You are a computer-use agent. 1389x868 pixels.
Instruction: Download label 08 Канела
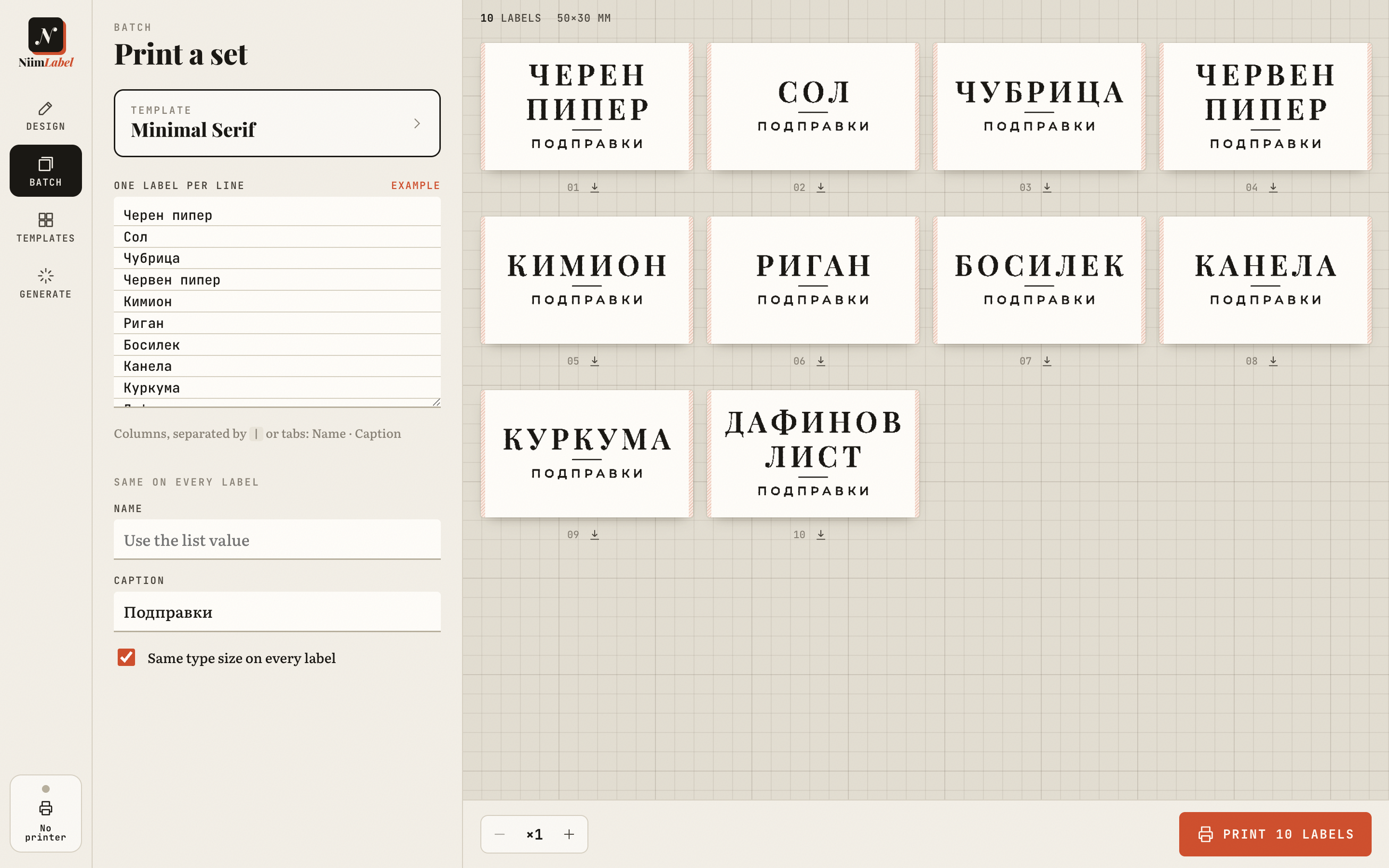[1273, 361]
